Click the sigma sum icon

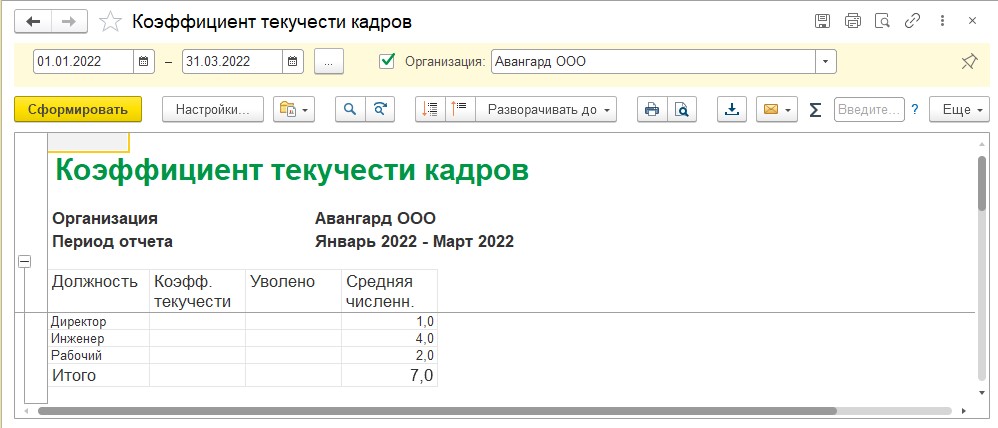pyautogui.click(x=815, y=110)
